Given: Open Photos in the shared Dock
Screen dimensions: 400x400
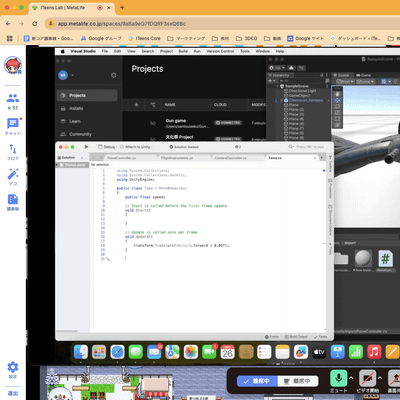Looking at the screenshot, I should coord(191,352).
